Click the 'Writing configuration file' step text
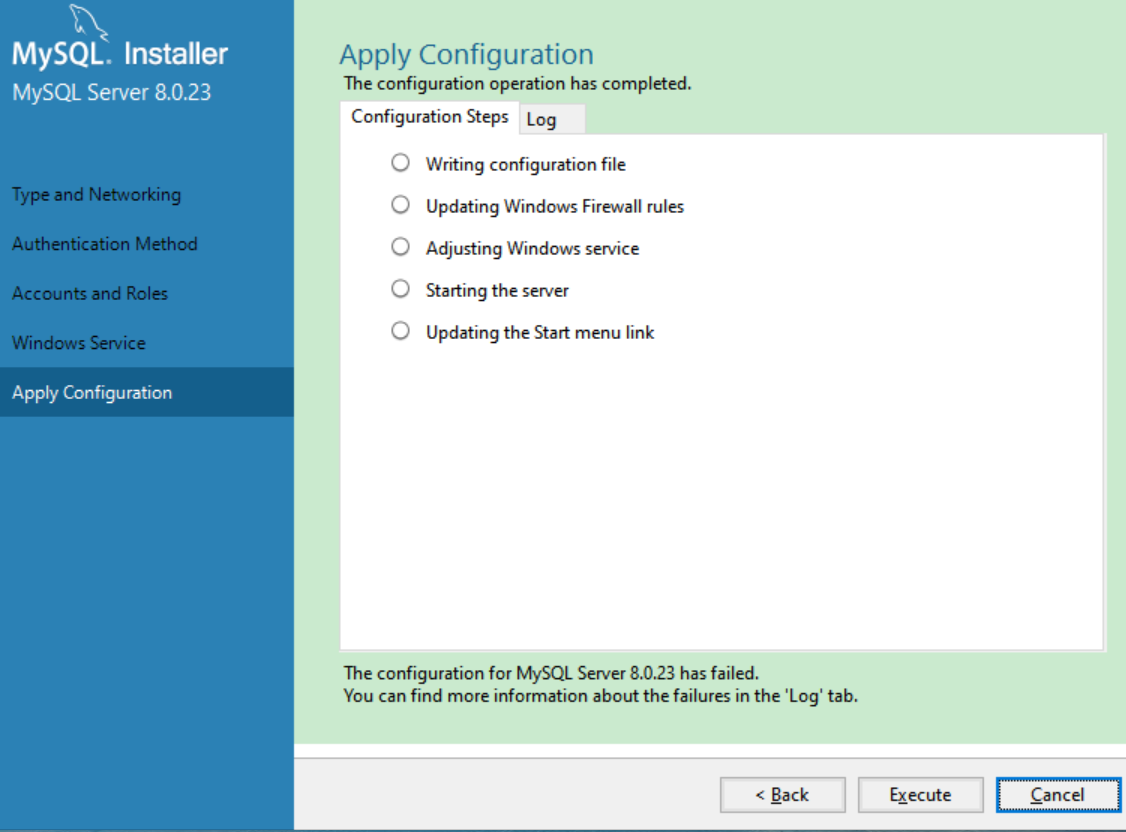This screenshot has width=1126, height=832. (x=526, y=164)
